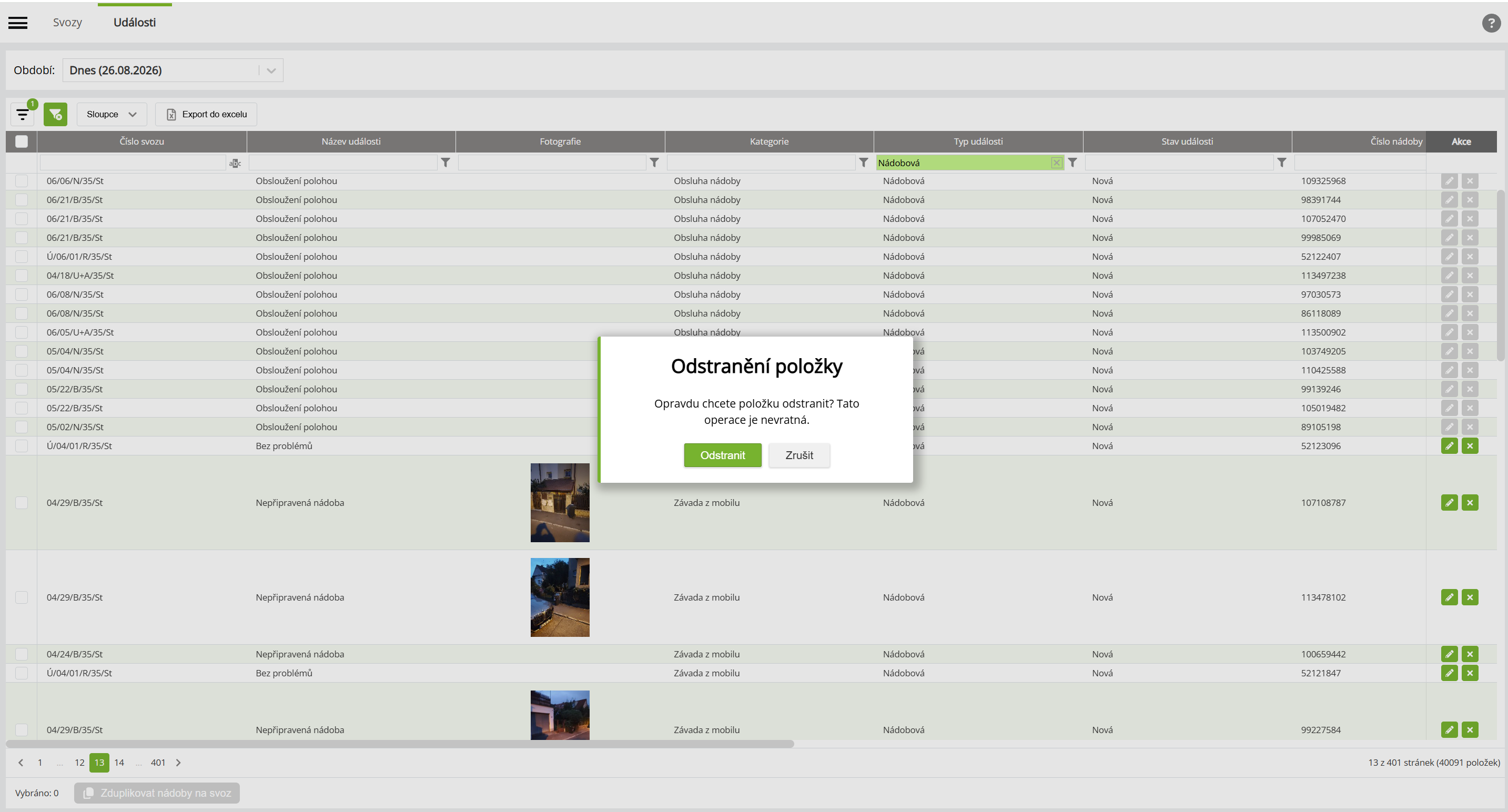Open the hamburger main menu
The height and width of the screenshot is (812, 1508).
point(17,22)
